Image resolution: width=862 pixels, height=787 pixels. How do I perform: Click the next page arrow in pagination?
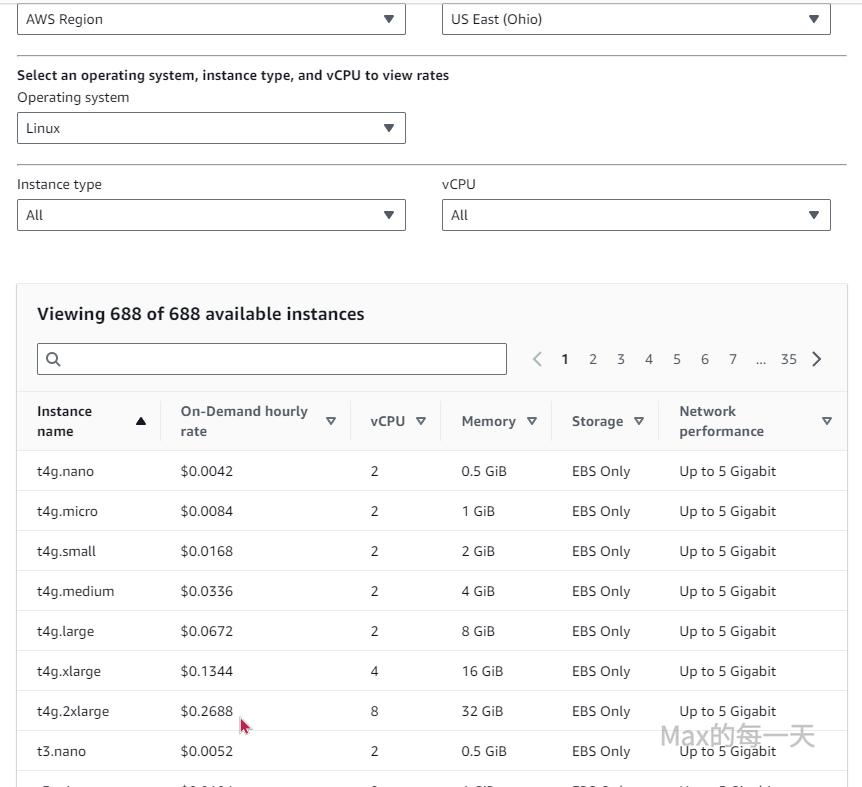[817, 359]
